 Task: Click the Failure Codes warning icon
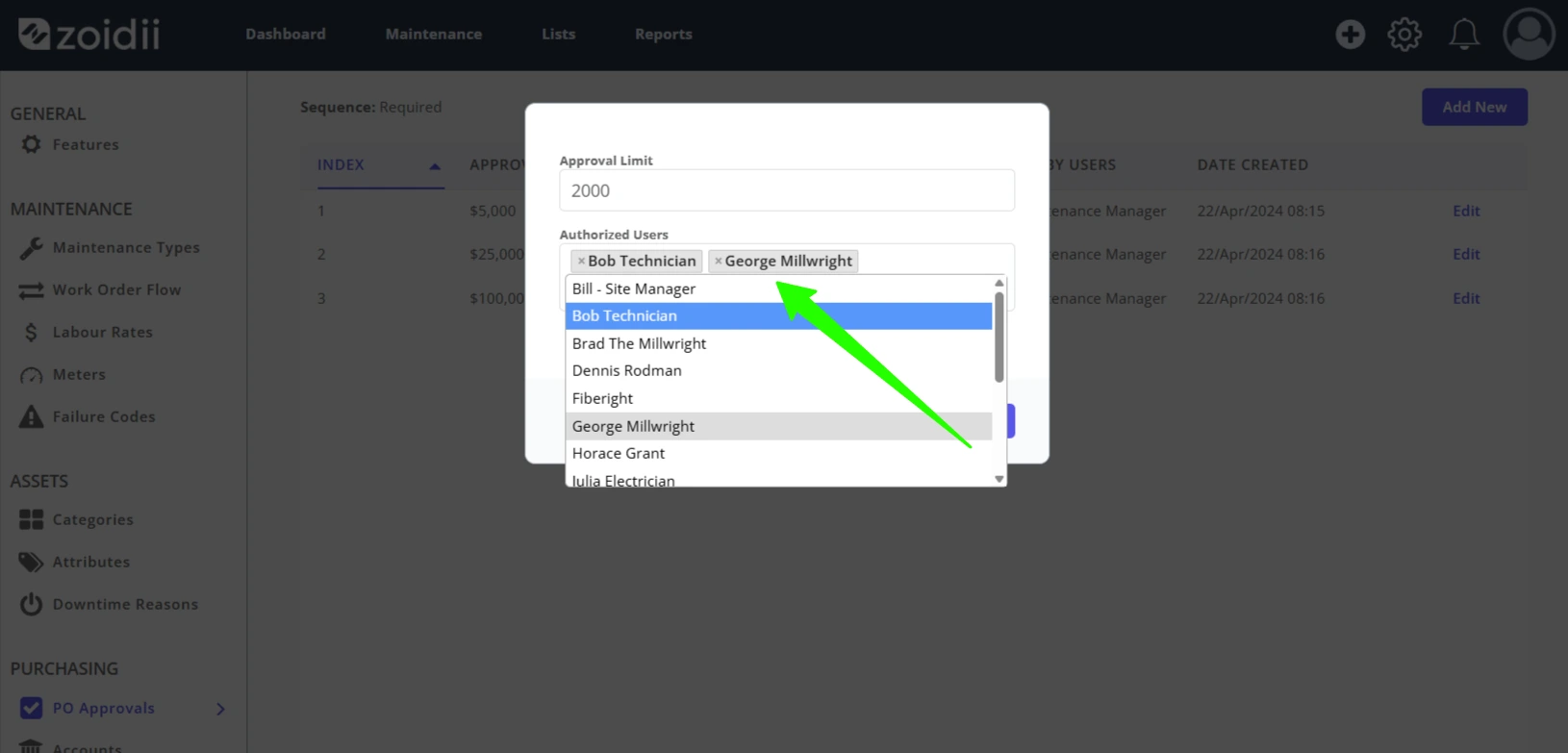(x=31, y=416)
